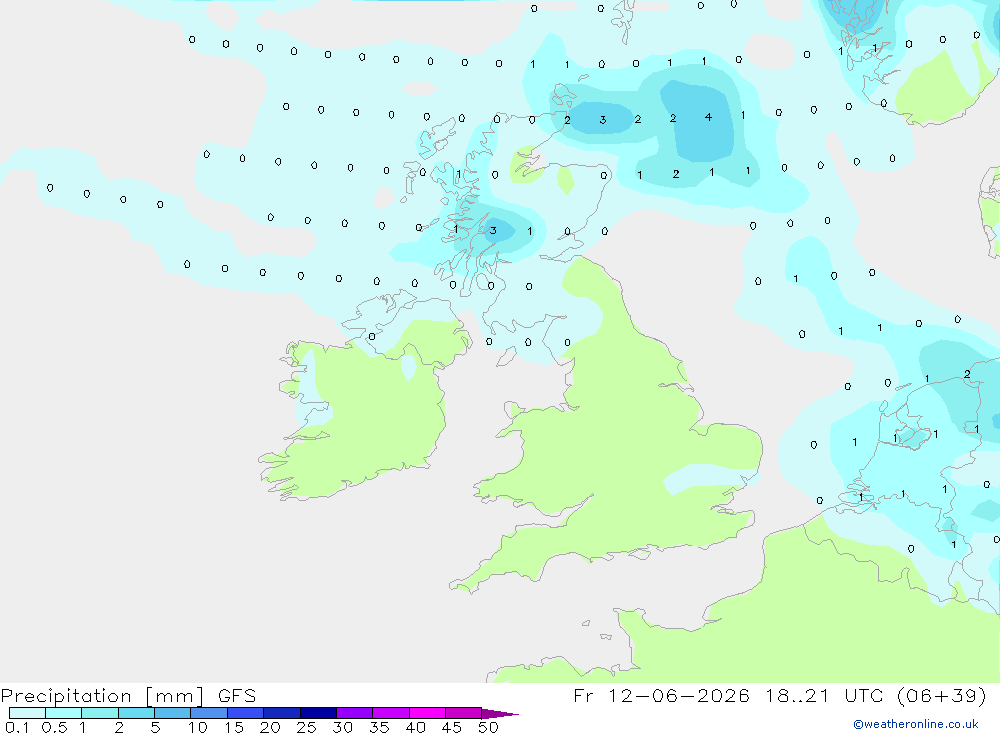Screen dimensions: 1000x733
Task: Click the 10–15 mm legend color swatch
Action: [209, 713]
